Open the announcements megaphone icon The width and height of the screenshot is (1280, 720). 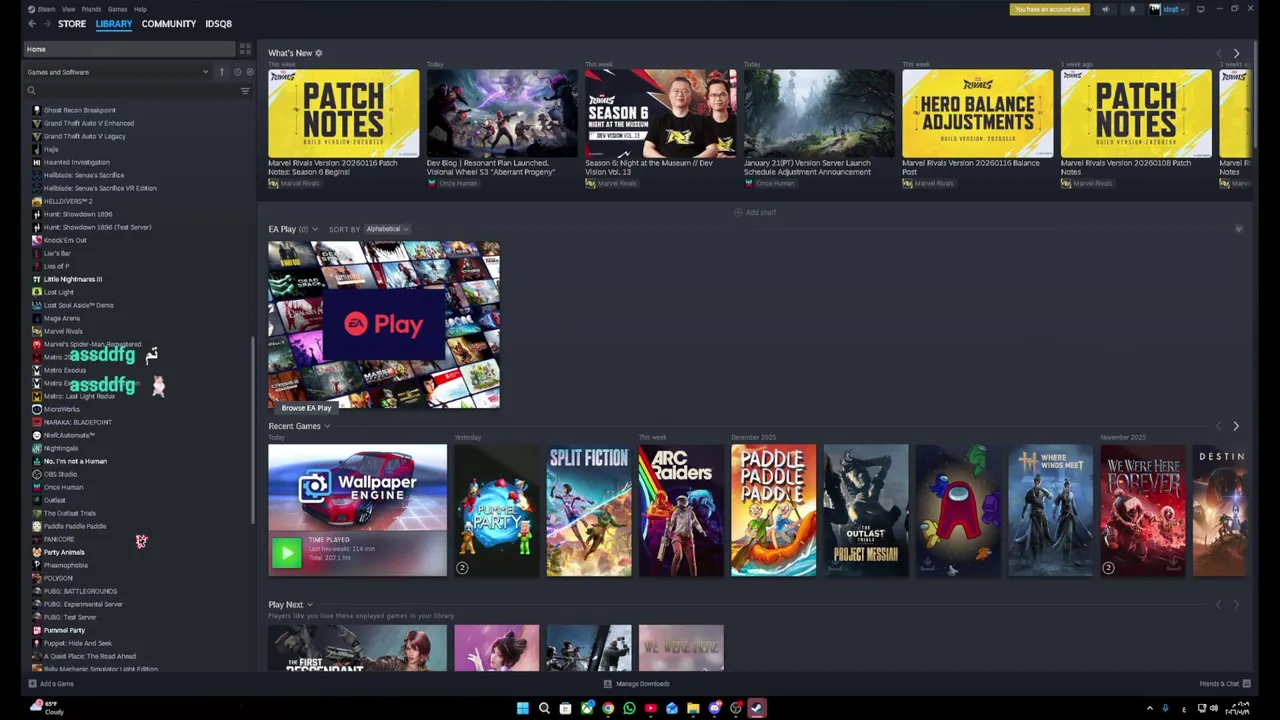(x=1105, y=9)
